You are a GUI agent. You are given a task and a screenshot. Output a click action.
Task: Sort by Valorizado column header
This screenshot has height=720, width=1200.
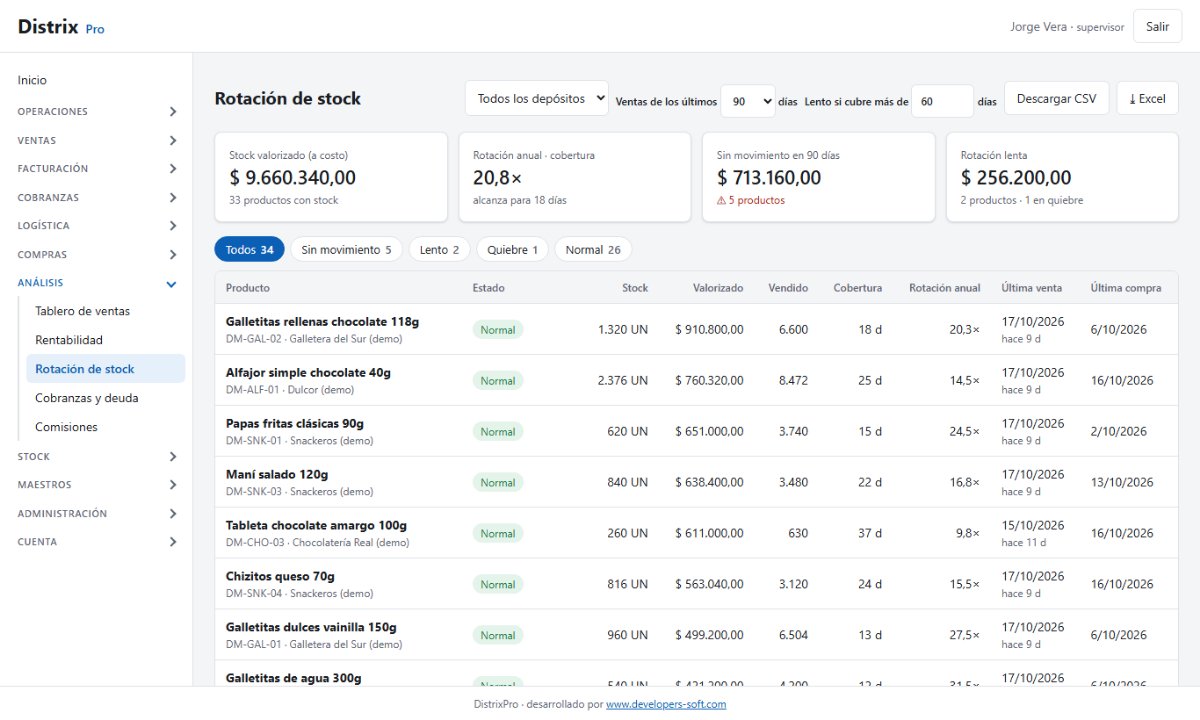718,288
